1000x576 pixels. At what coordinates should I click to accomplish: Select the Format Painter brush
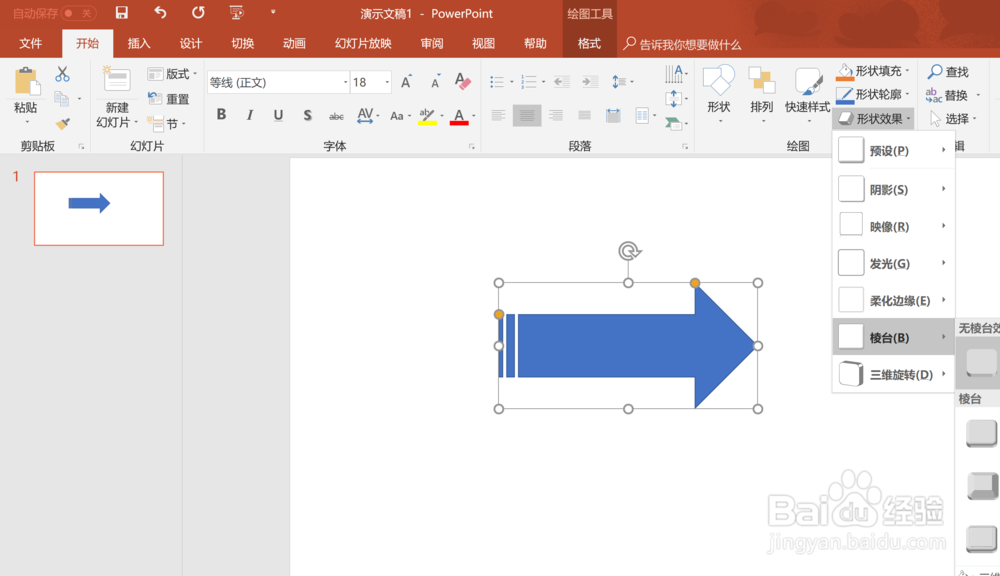coord(62,123)
